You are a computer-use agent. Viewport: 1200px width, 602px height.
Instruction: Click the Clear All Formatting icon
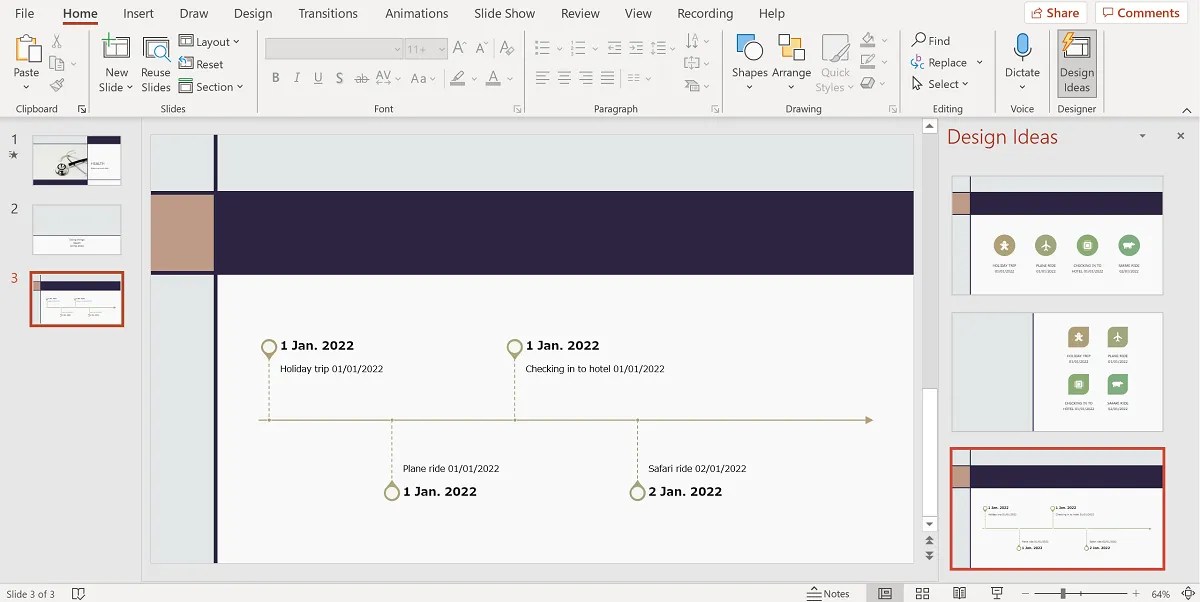(507, 47)
